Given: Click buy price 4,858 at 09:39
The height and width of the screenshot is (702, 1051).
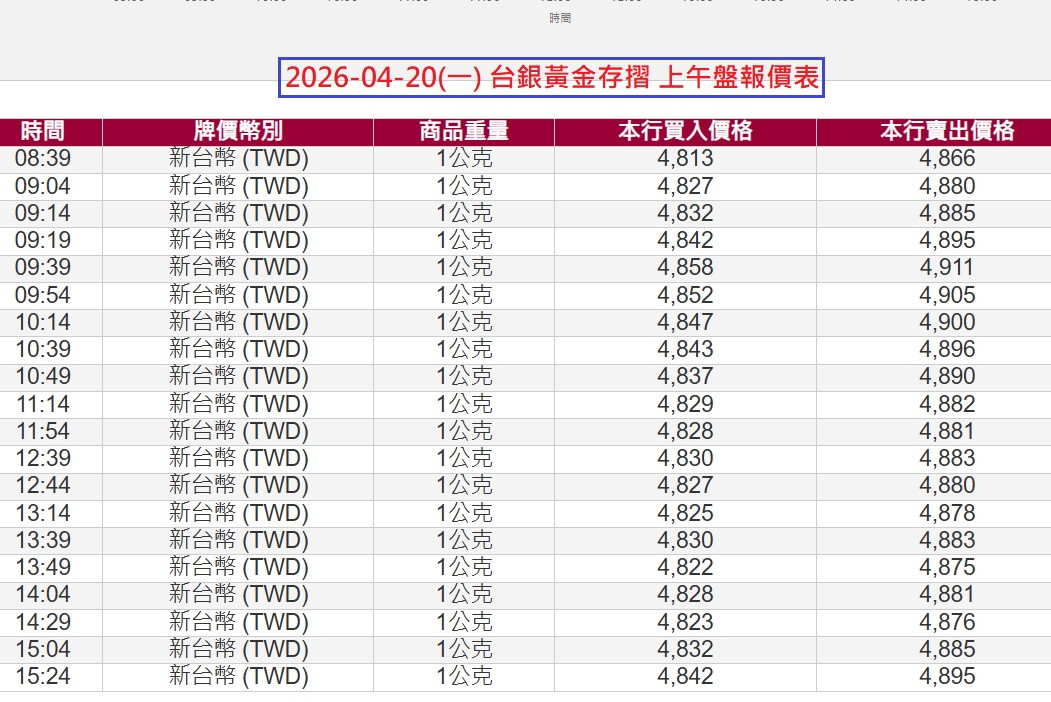Looking at the screenshot, I should pyautogui.click(x=685, y=268).
